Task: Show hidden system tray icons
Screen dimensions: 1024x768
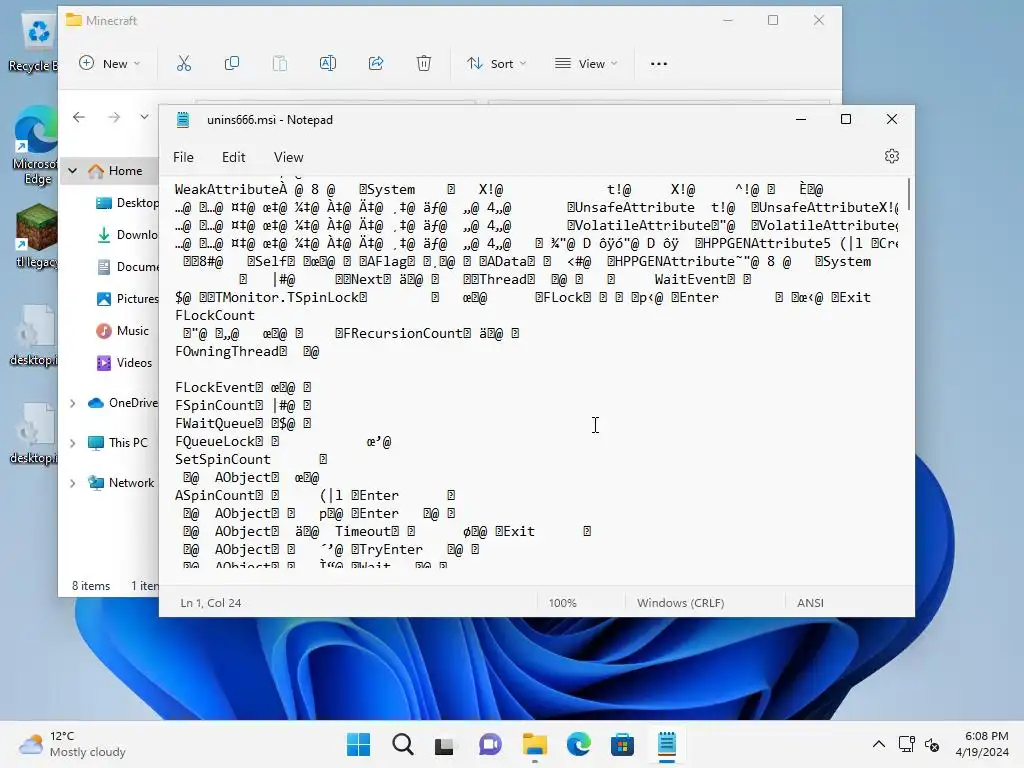Action: tap(879, 744)
